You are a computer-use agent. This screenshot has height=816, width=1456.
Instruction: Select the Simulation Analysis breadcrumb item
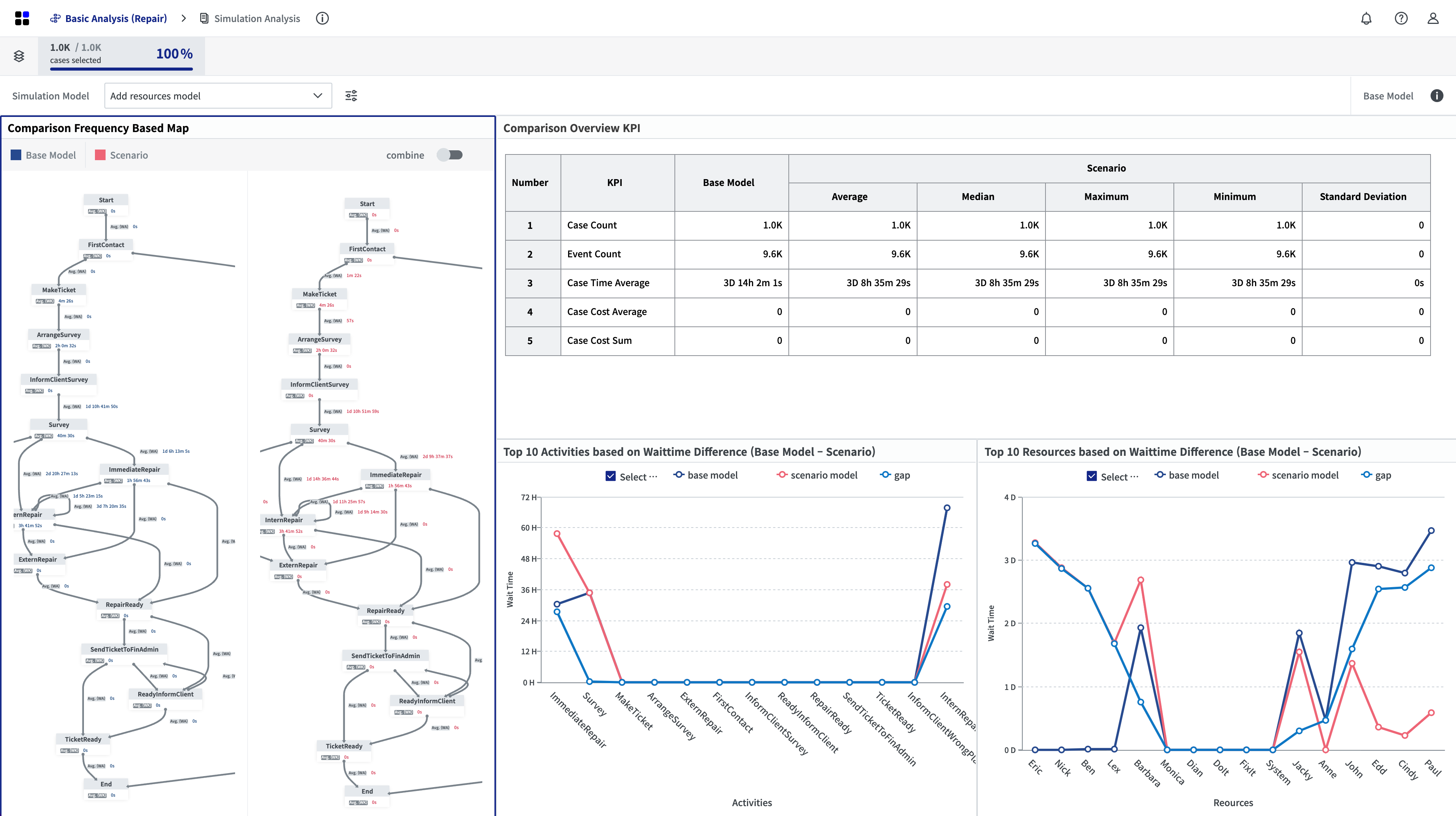[257, 18]
